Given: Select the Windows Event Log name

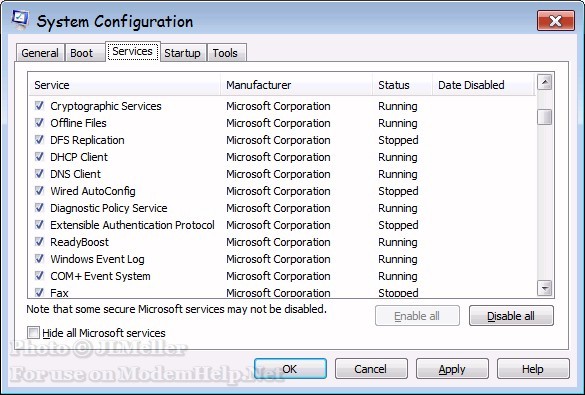Looking at the screenshot, I should [x=97, y=259].
